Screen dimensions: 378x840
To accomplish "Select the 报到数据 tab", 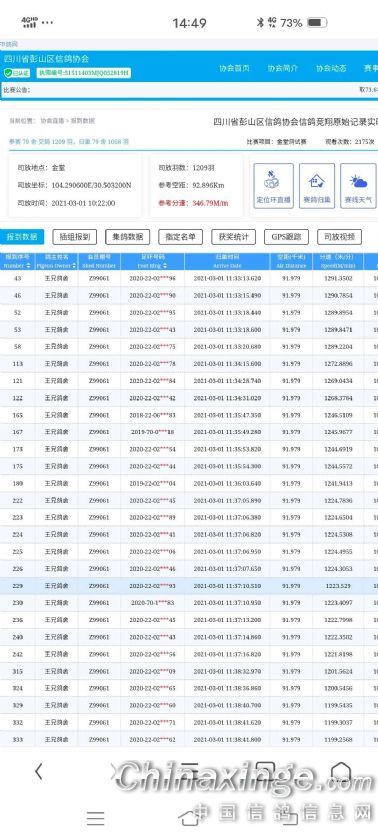I will (22, 237).
